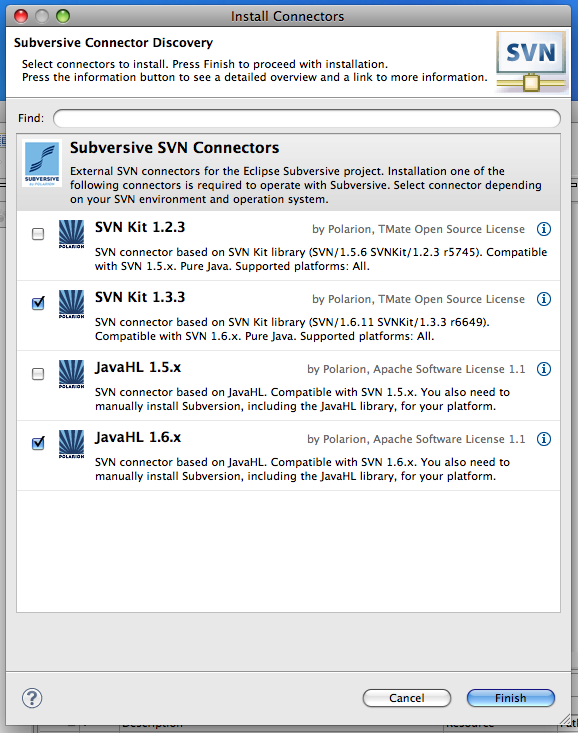Click SVN Kit 1.2.3 TMate license text
578x733 pixels.
click(x=419, y=229)
